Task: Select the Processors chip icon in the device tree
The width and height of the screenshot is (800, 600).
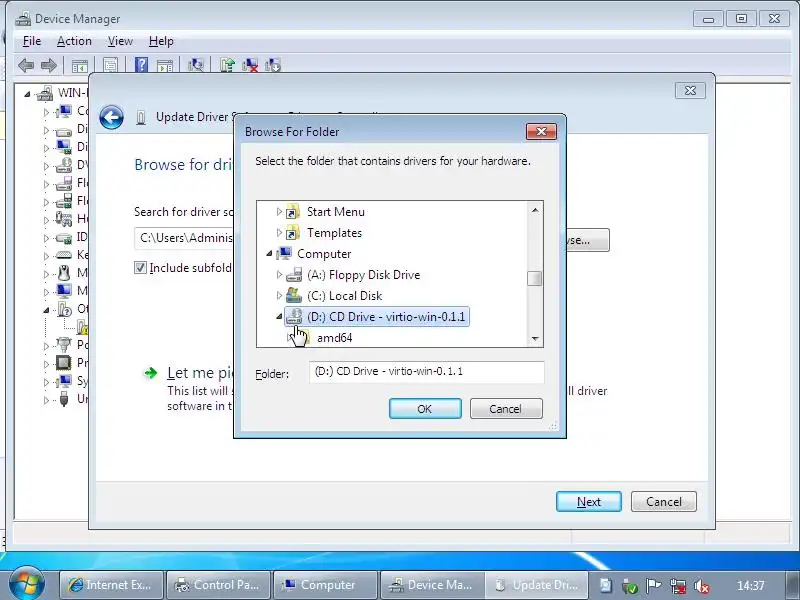Action: pos(64,363)
